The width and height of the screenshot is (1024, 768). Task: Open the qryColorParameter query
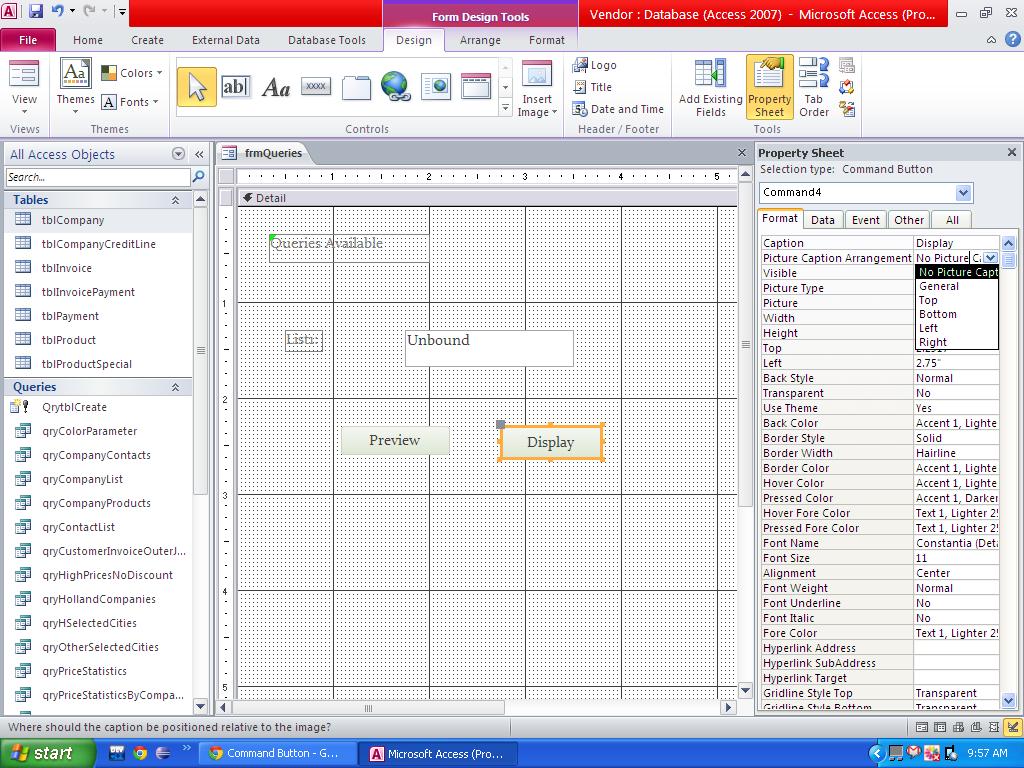click(x=99, y=431)
